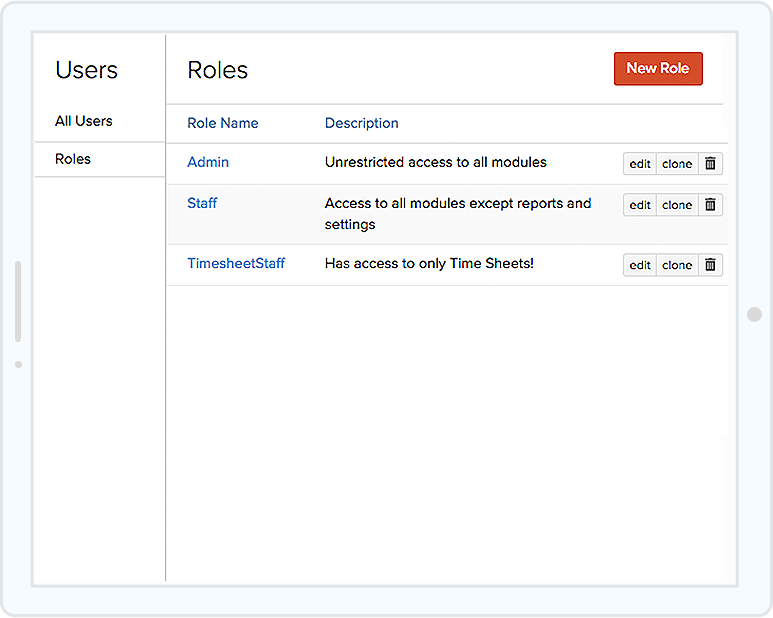Delete the Admin role with trash icon
The image size is (773, 618).
click(x=710, y=164)
